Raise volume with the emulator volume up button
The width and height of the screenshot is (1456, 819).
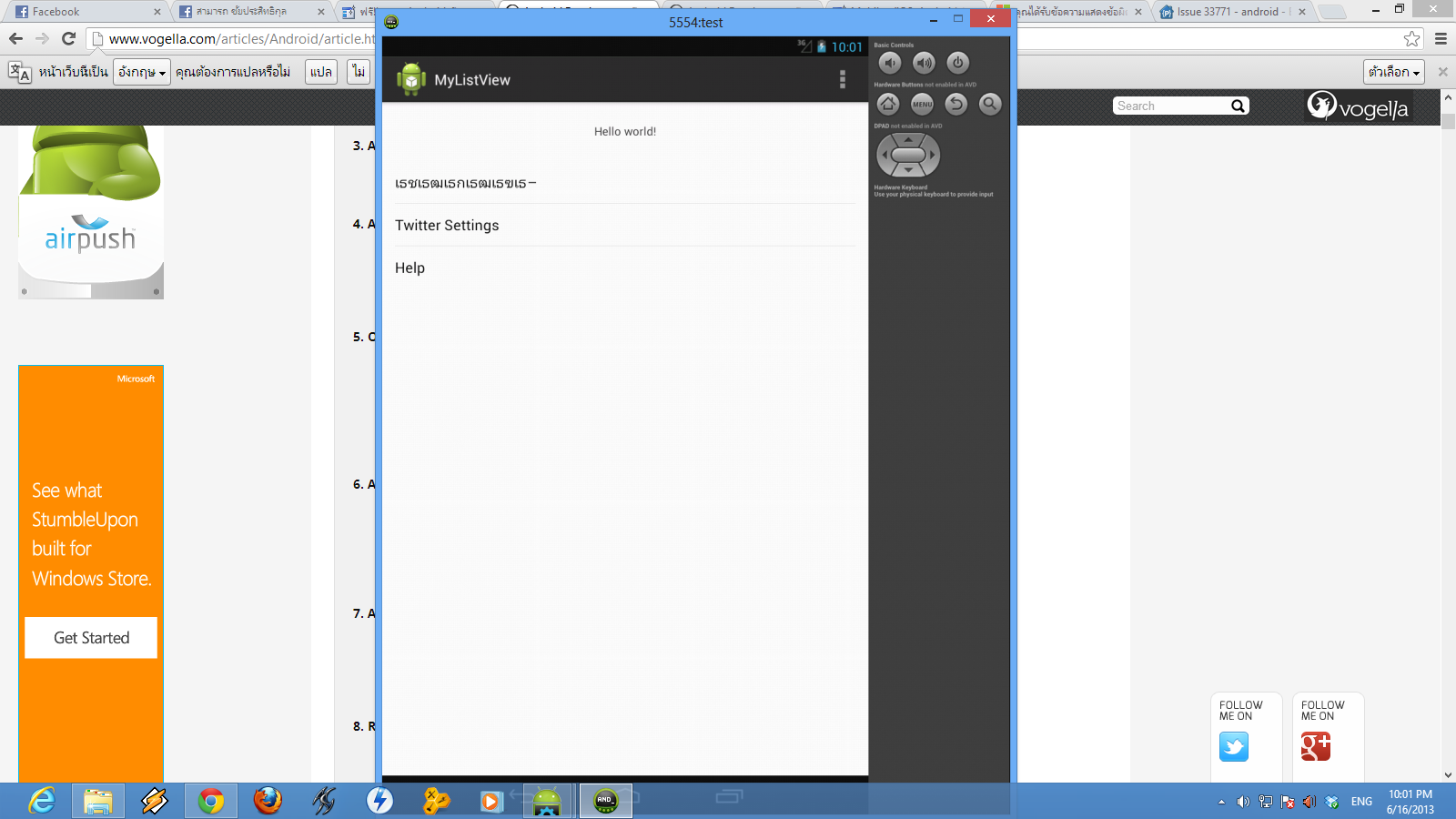pyautogui.click(x=924, y=63)
